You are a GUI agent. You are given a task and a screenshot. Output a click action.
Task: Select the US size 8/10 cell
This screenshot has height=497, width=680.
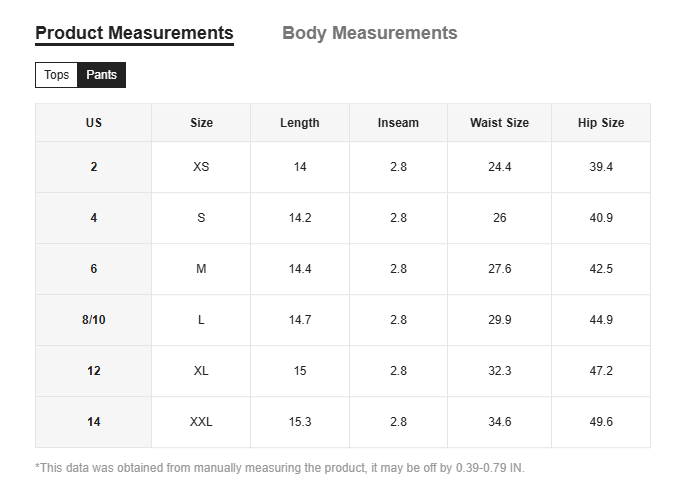point(94,320)
